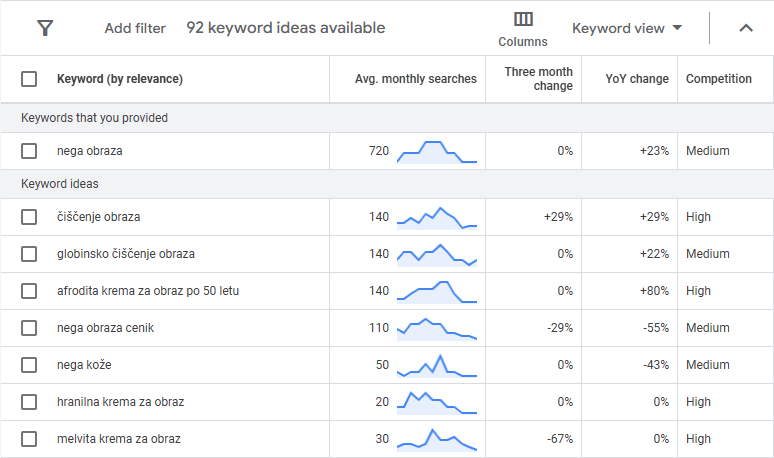This screenshot has height=458, width=774.
Task: Open the Keyword view dropdown
Action: click(627, 28)
